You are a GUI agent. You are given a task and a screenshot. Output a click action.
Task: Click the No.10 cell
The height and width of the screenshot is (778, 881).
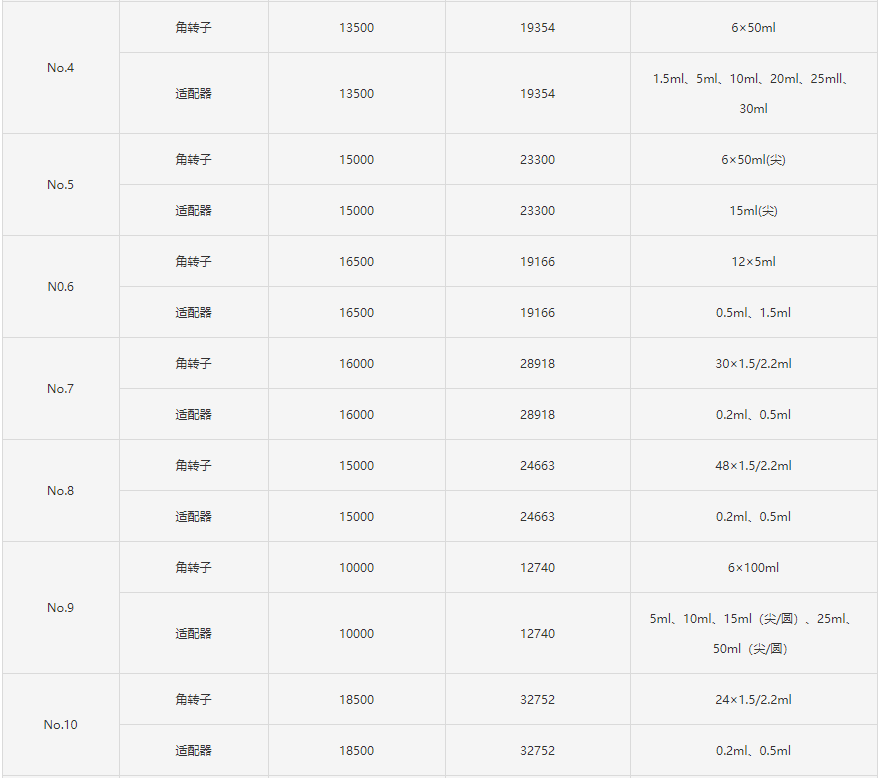pyautogui.click(x=60, y=725)
